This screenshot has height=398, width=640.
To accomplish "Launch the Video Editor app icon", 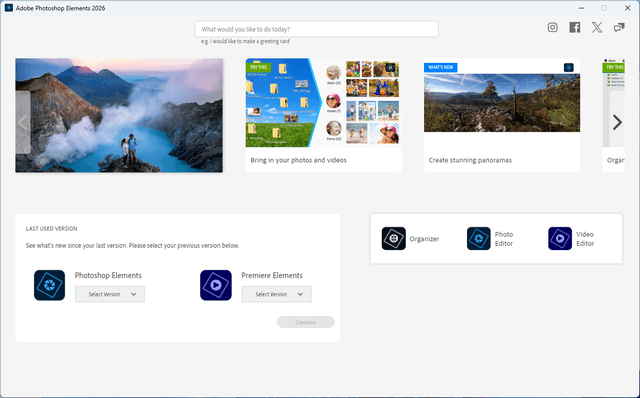I will pos(560,238).
